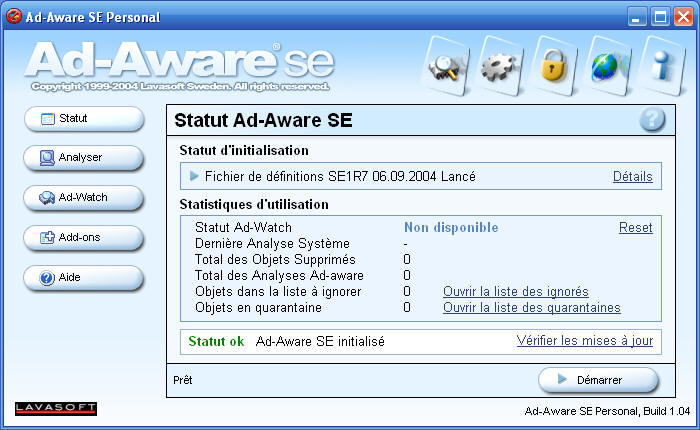Viewport: 700px width, 430px height.
Task: Click the globe web update icon
Action: click(x=606, y=65)
